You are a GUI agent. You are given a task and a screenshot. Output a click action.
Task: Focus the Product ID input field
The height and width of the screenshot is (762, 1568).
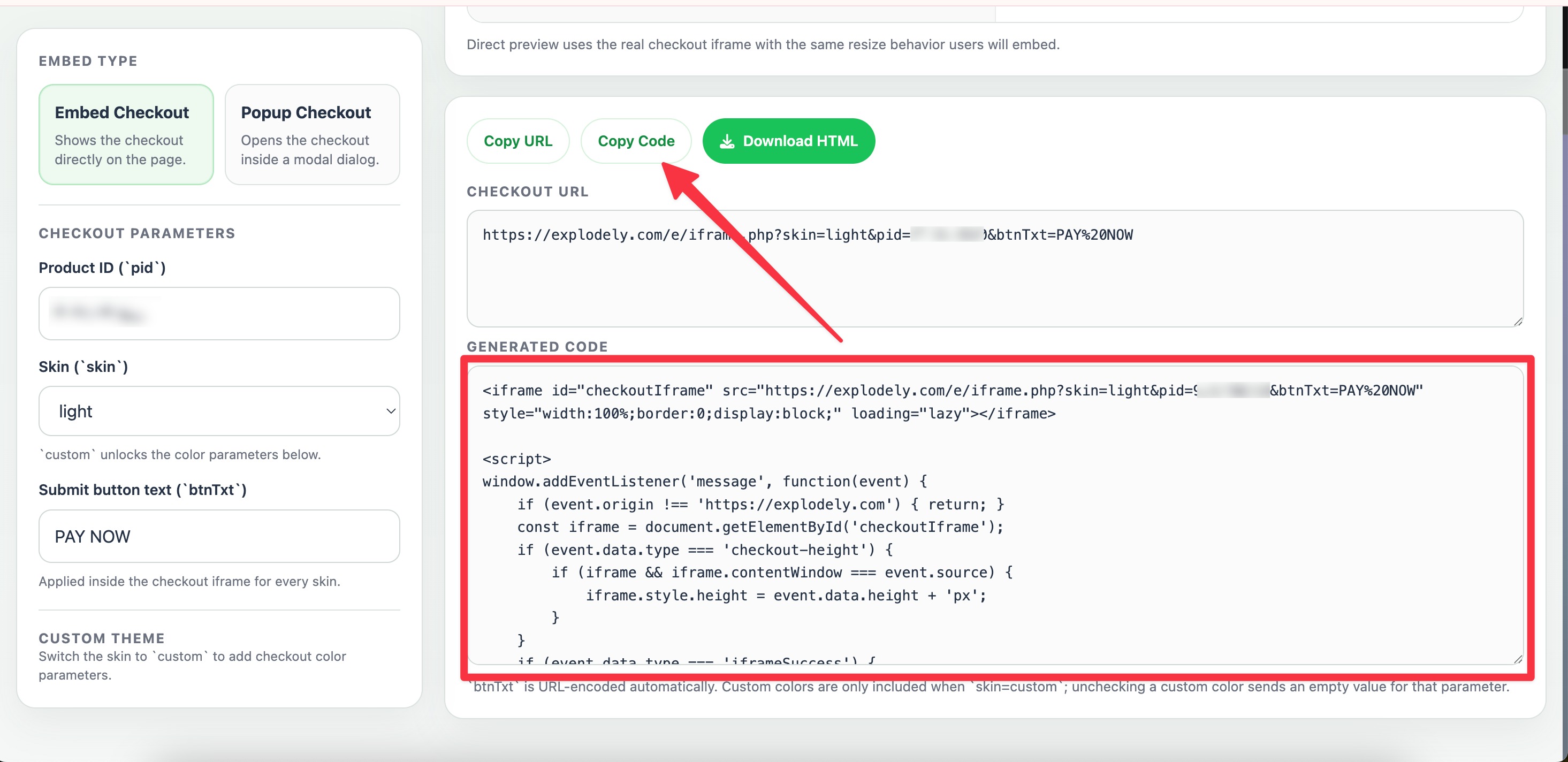[x=218, y=314]
